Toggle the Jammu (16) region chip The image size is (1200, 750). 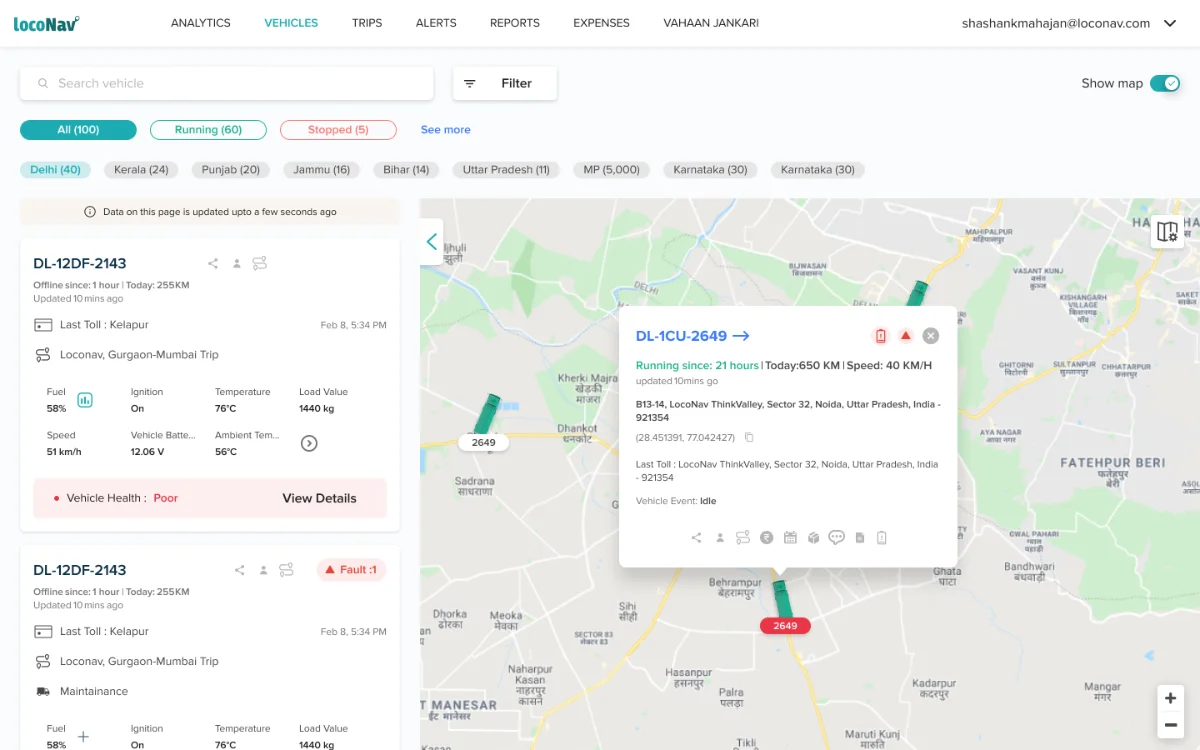[x=322, y=170]
